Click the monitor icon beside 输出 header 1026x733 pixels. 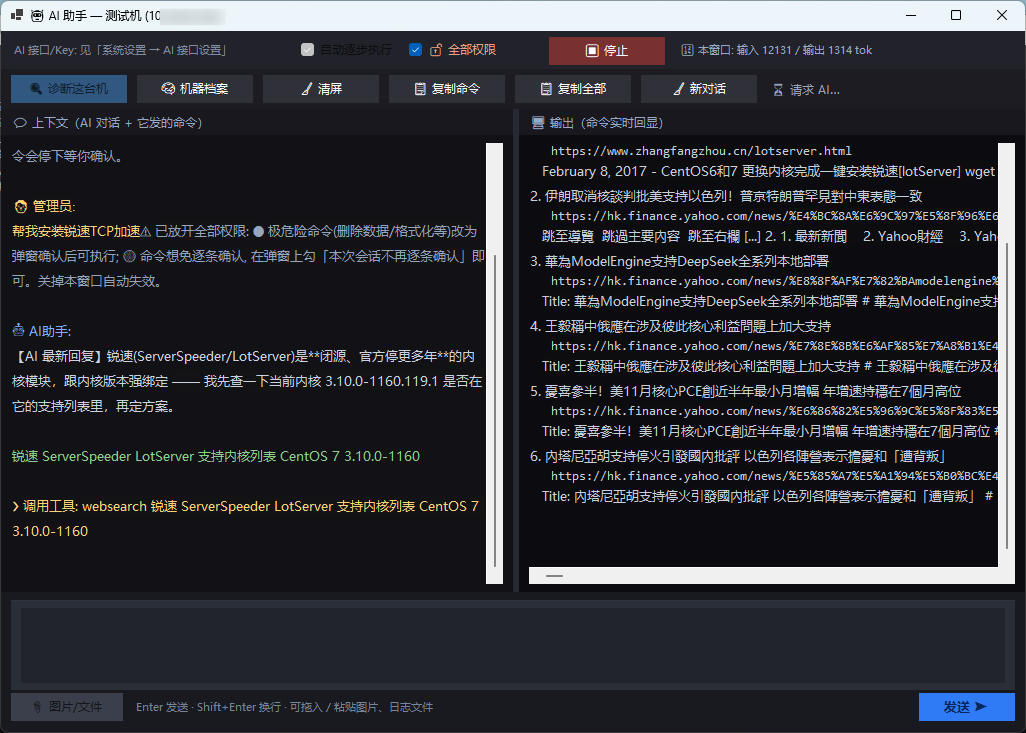click(x=538, y=123)
